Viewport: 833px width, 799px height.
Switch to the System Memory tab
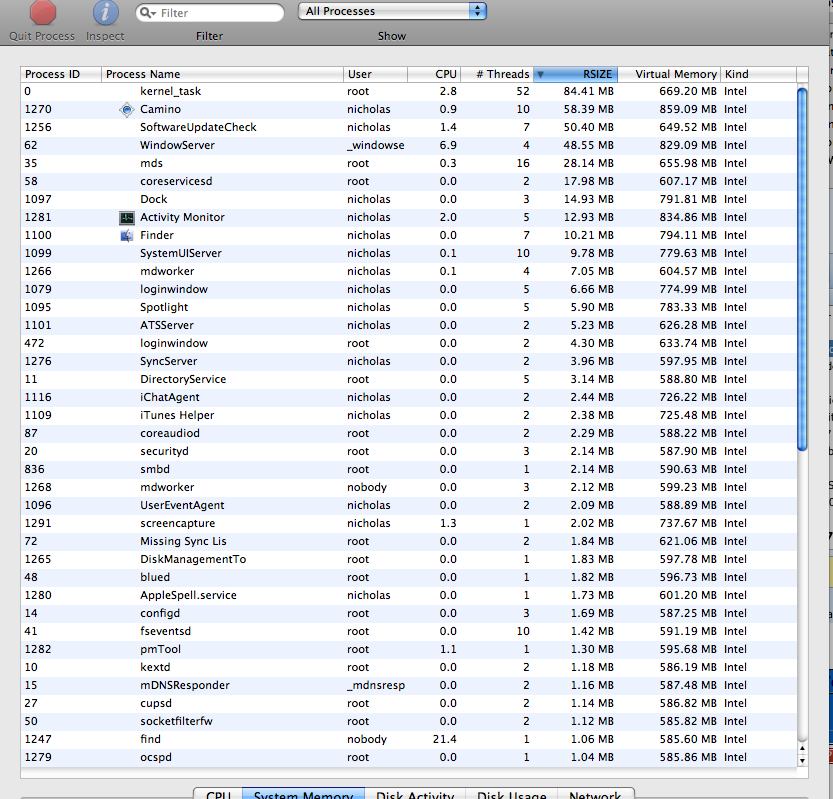coord(303,794)
